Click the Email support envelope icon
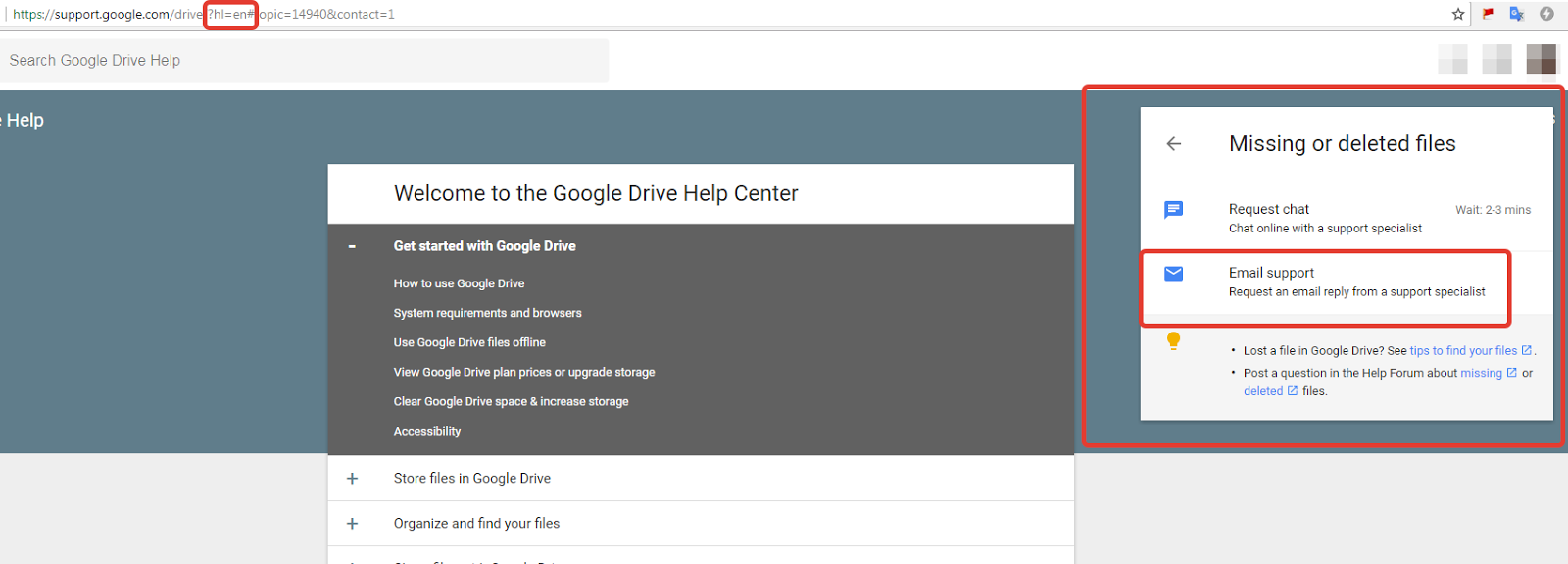 (x=1173, y=273)
